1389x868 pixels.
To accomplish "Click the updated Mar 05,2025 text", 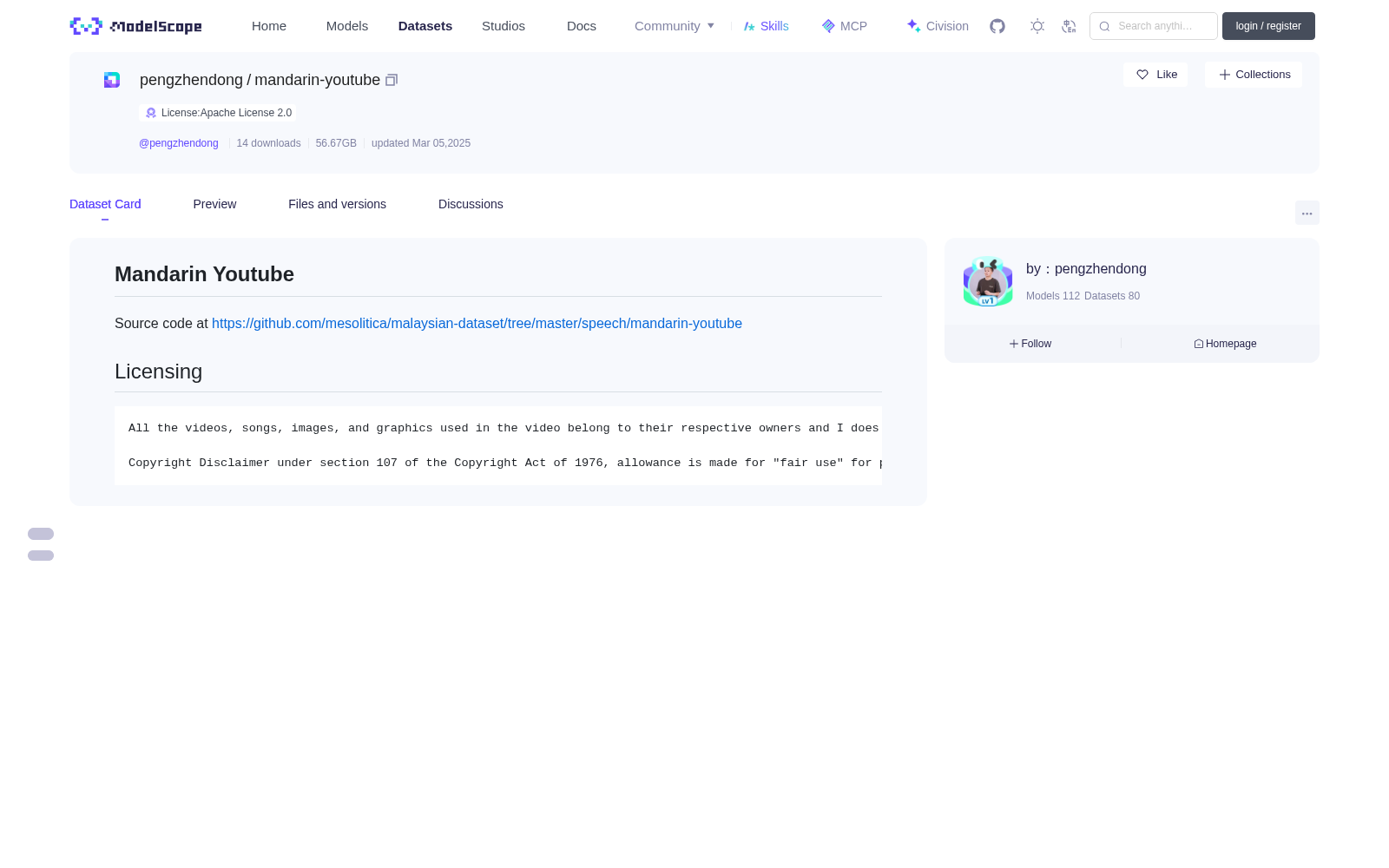I will (421, 143).
